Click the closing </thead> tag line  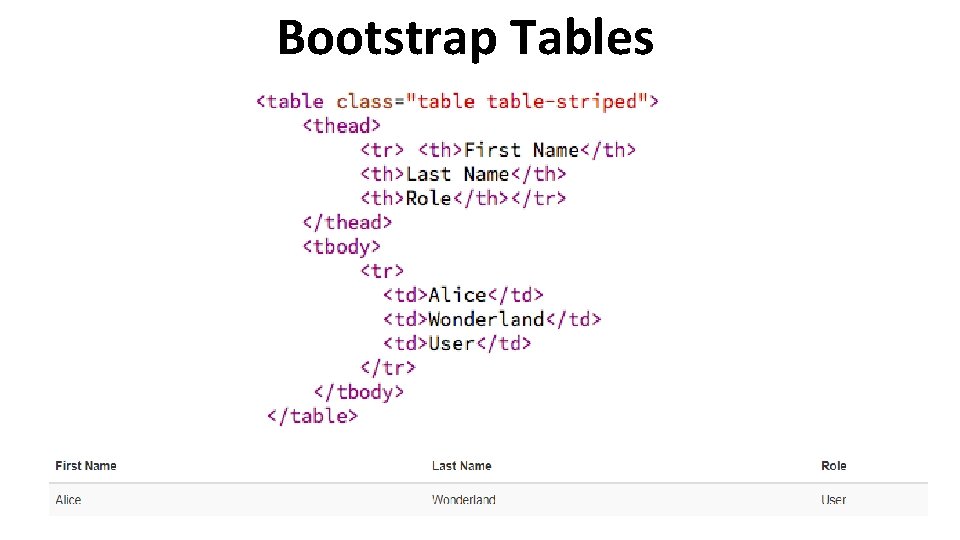point(347,222)
